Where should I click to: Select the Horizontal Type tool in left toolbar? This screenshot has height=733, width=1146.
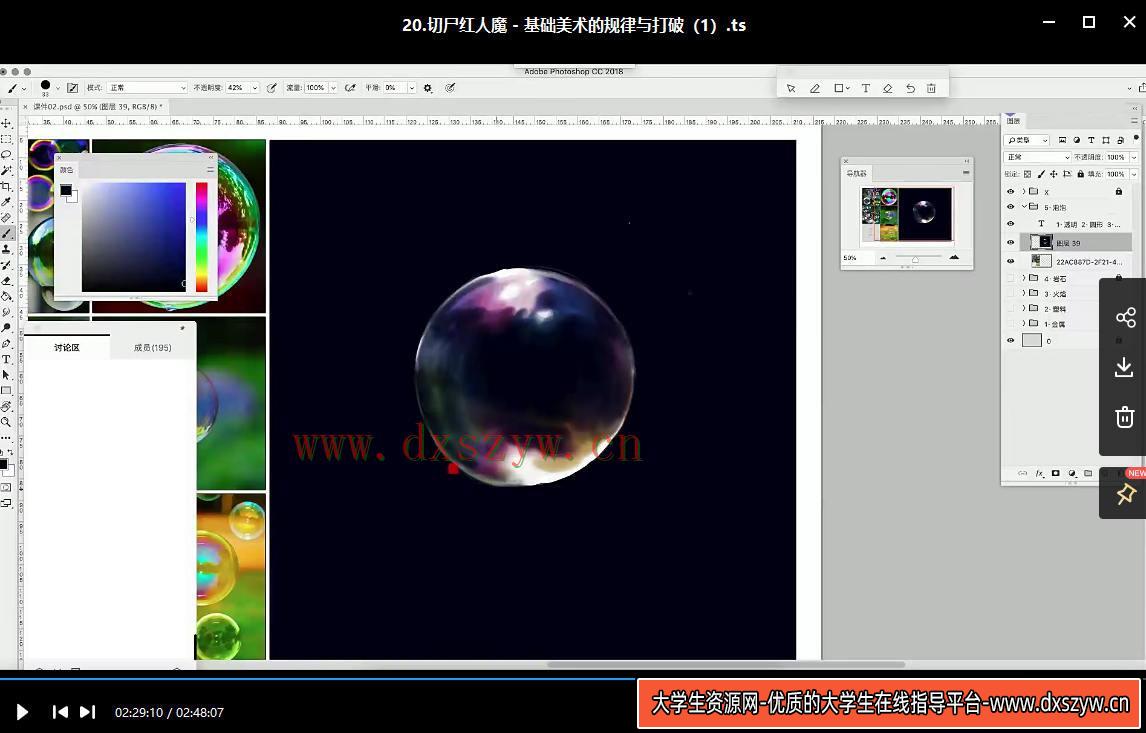pos(7,360)
